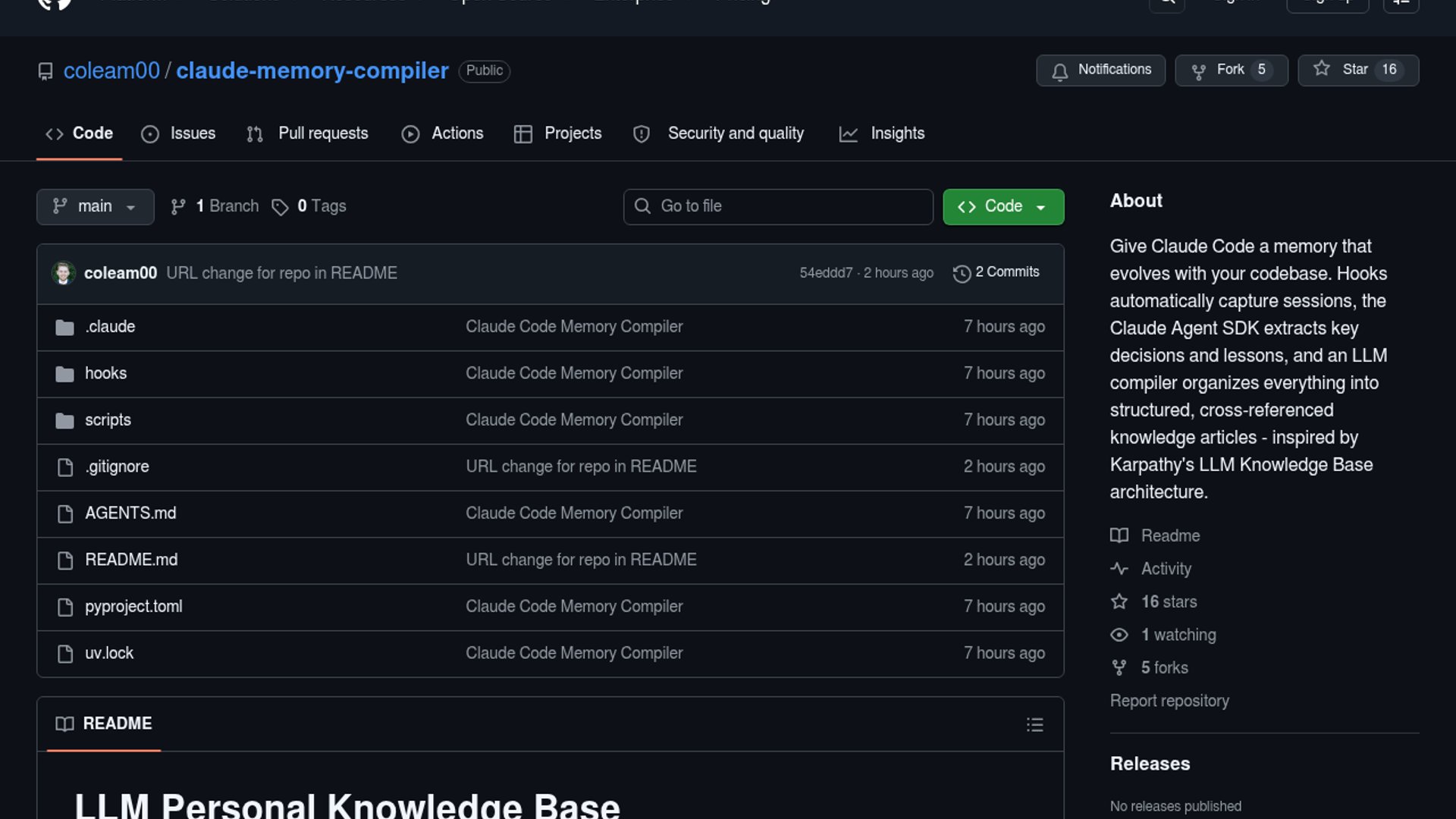
Task: Click the Activity pulse icon in About
Action: click(1119, 569)
